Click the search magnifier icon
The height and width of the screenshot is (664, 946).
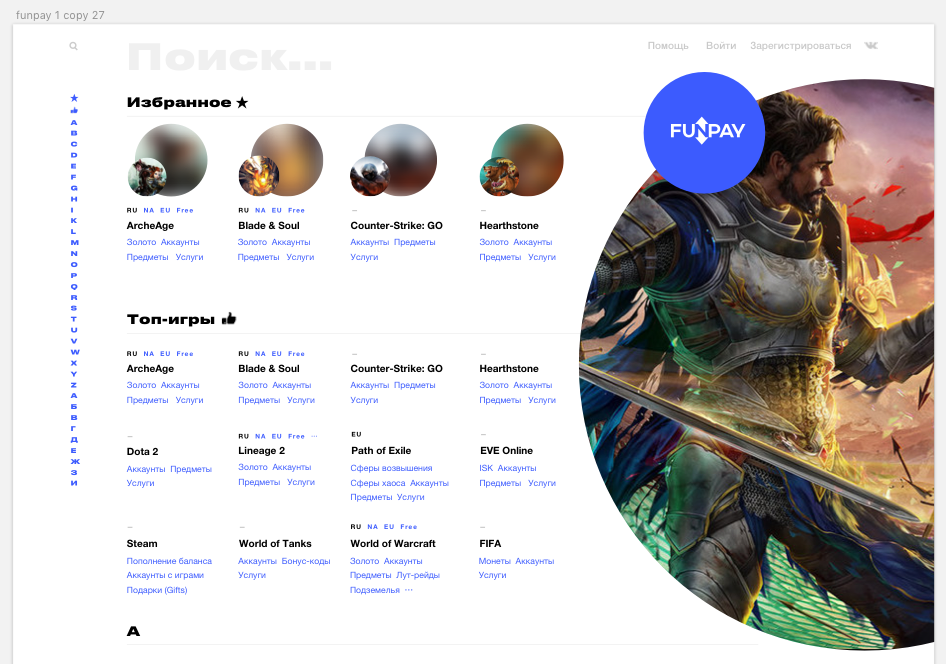(74, 46)
